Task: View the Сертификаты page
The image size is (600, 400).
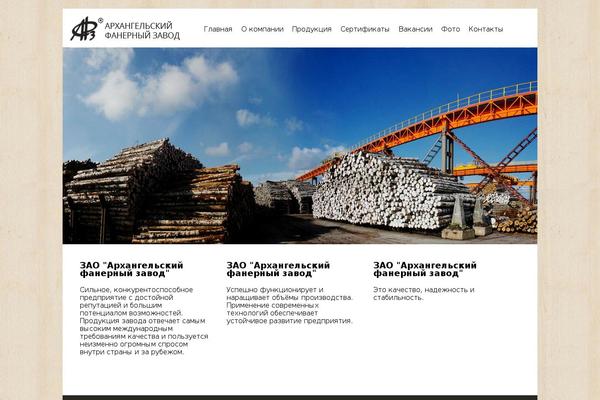Action: pos(365,29)
